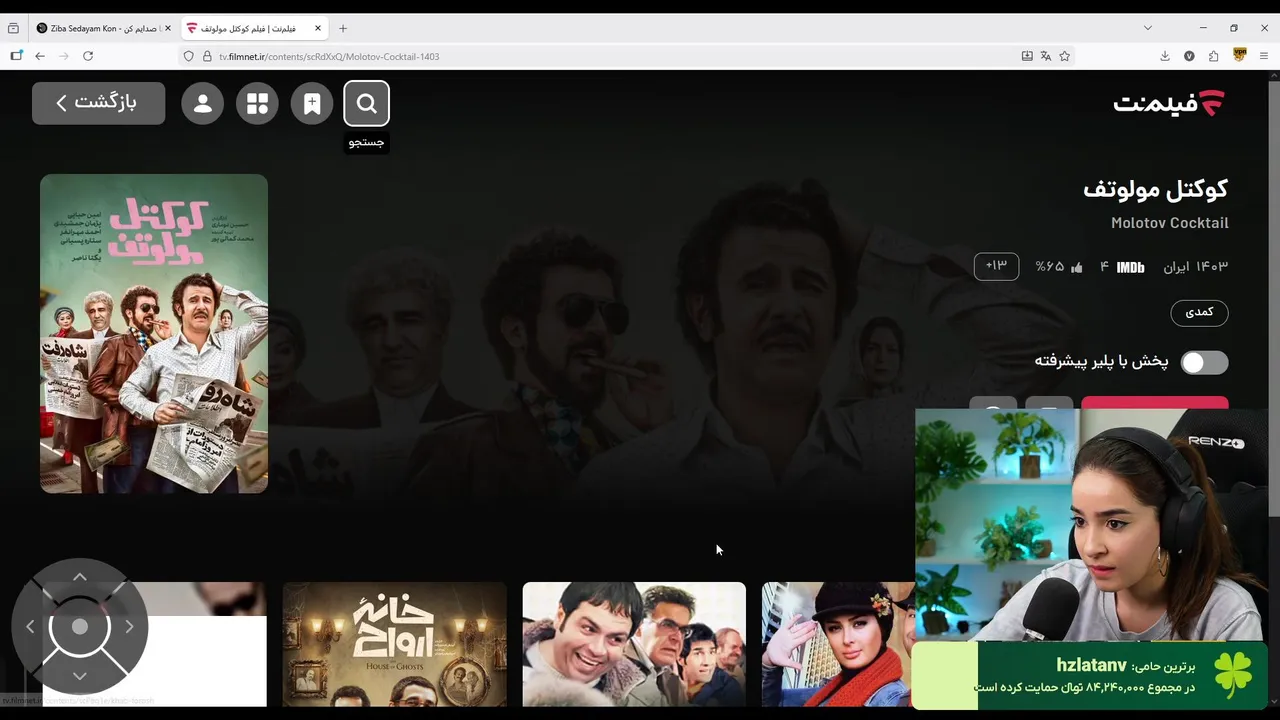Image resolution: width=1280 pixels, height=720 pixels.
Task: Open the laughing men movie thumbnail
Action: click(634, 644)
